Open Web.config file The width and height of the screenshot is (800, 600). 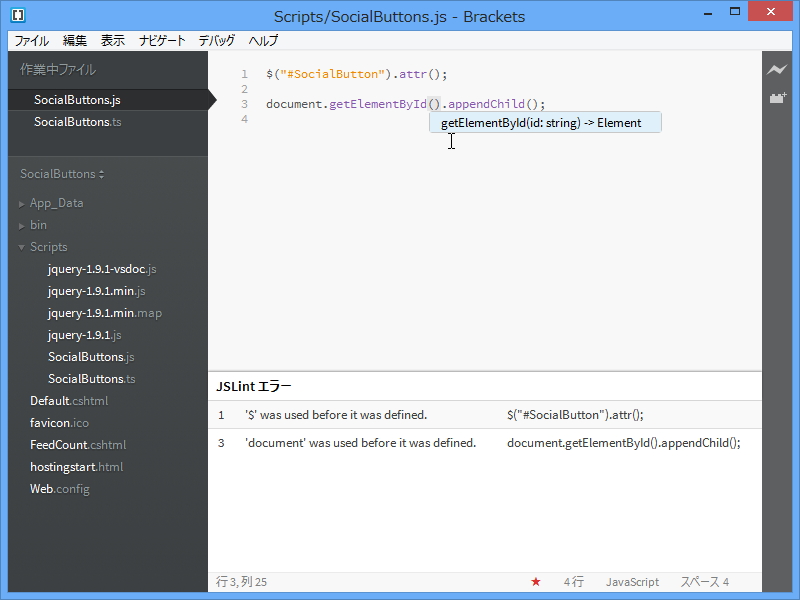click(x=60, y=488)
